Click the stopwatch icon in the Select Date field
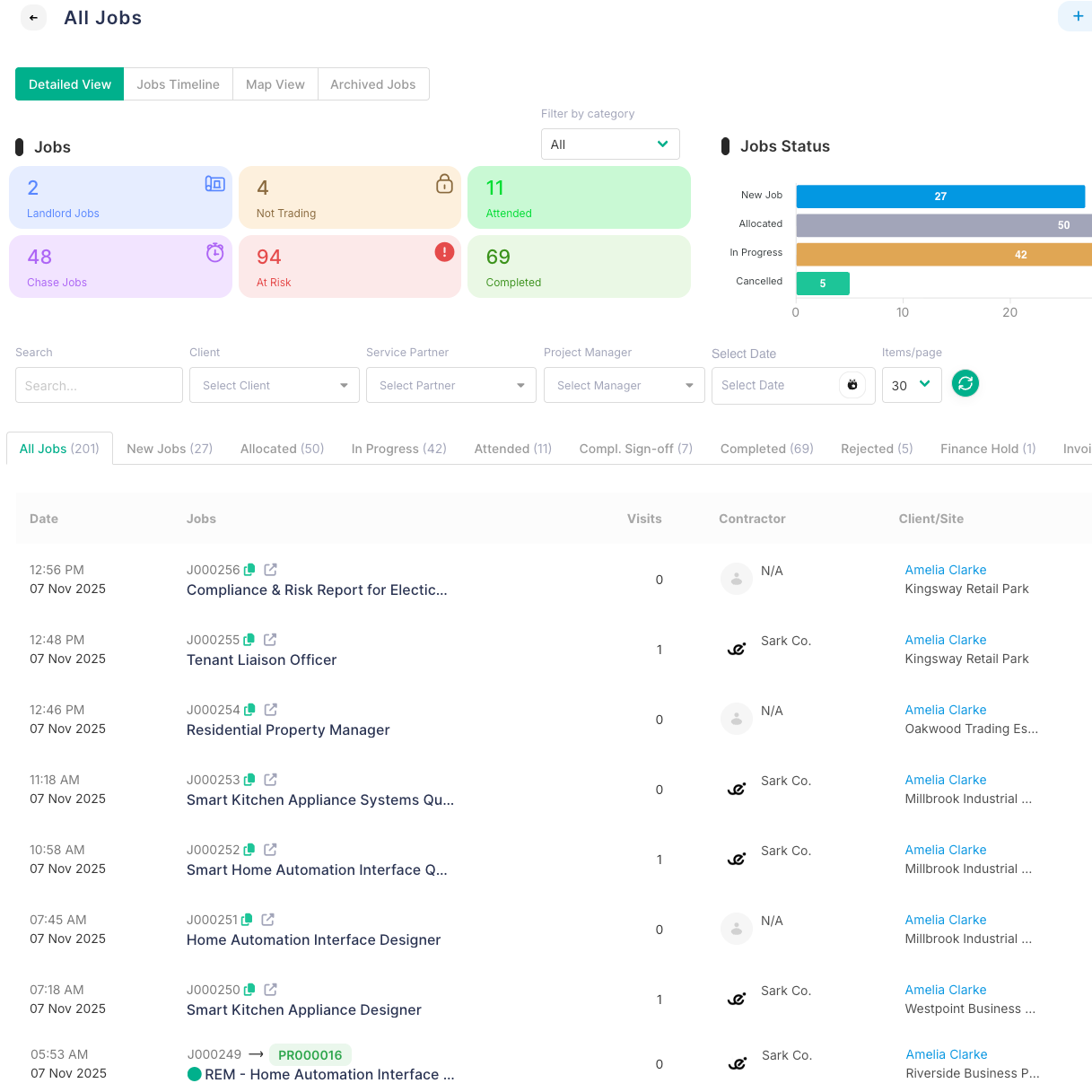Screen dimensions: 1092x1092 click(x=852, y=384)
